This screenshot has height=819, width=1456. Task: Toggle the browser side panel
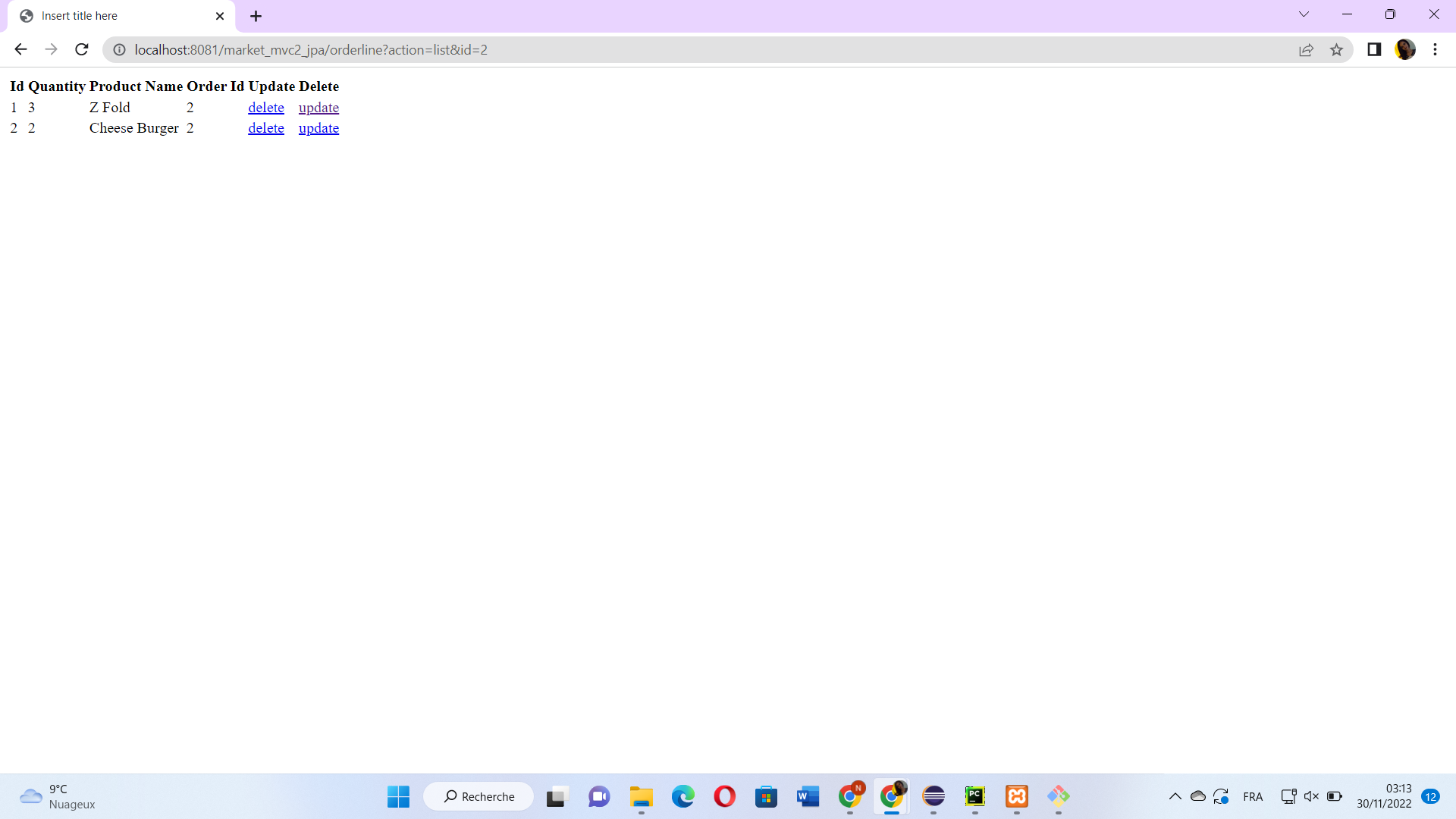coord(1373,49)
